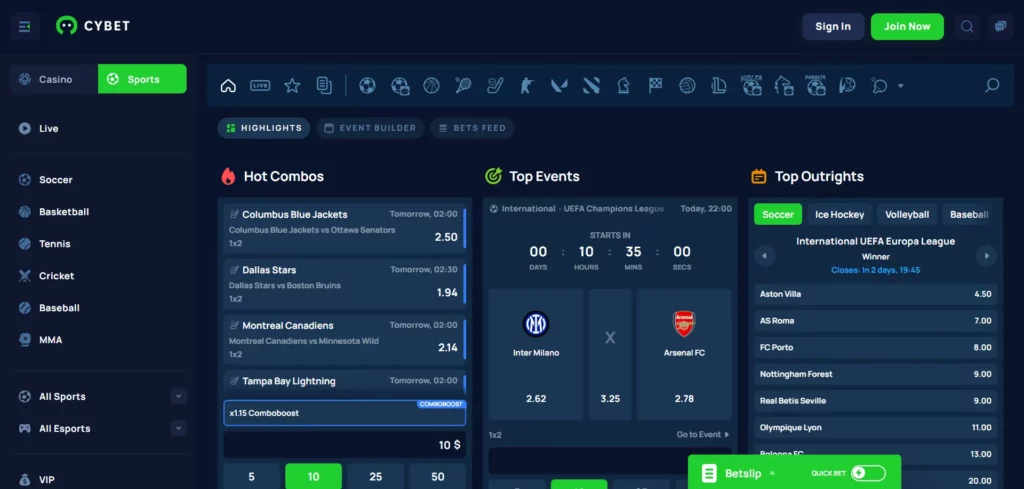Expand the All Esports chevron
Viewport: 1024px width, 489px height.
point(178,428)
